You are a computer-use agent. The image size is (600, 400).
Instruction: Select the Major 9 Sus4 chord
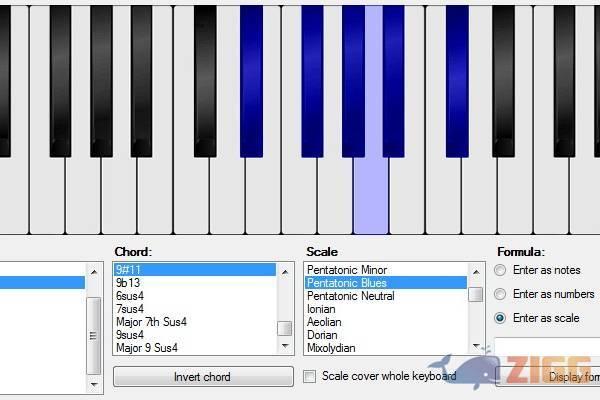click(194, 348)
